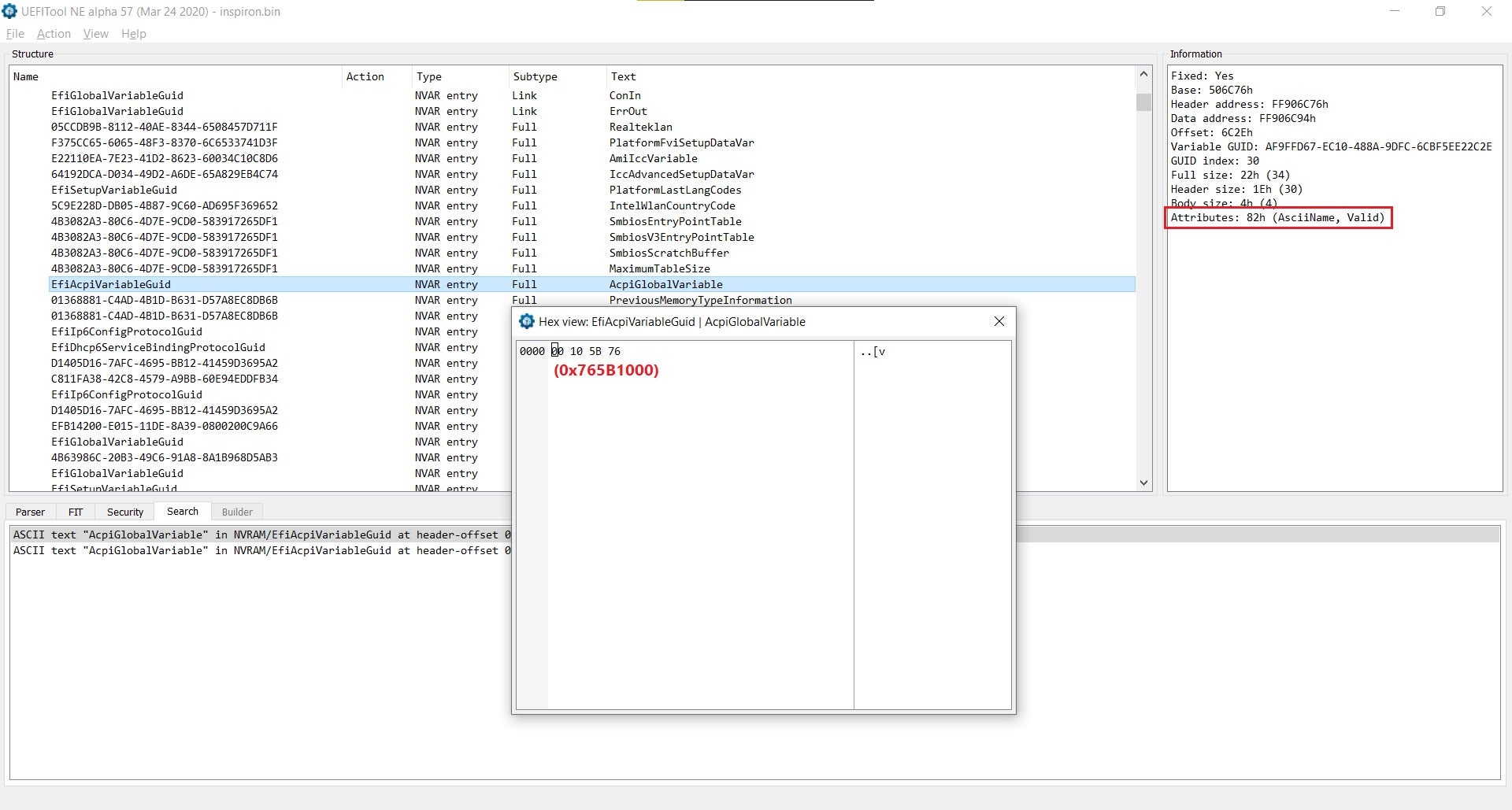
Task: Click the Name column header
Action: 26,76
